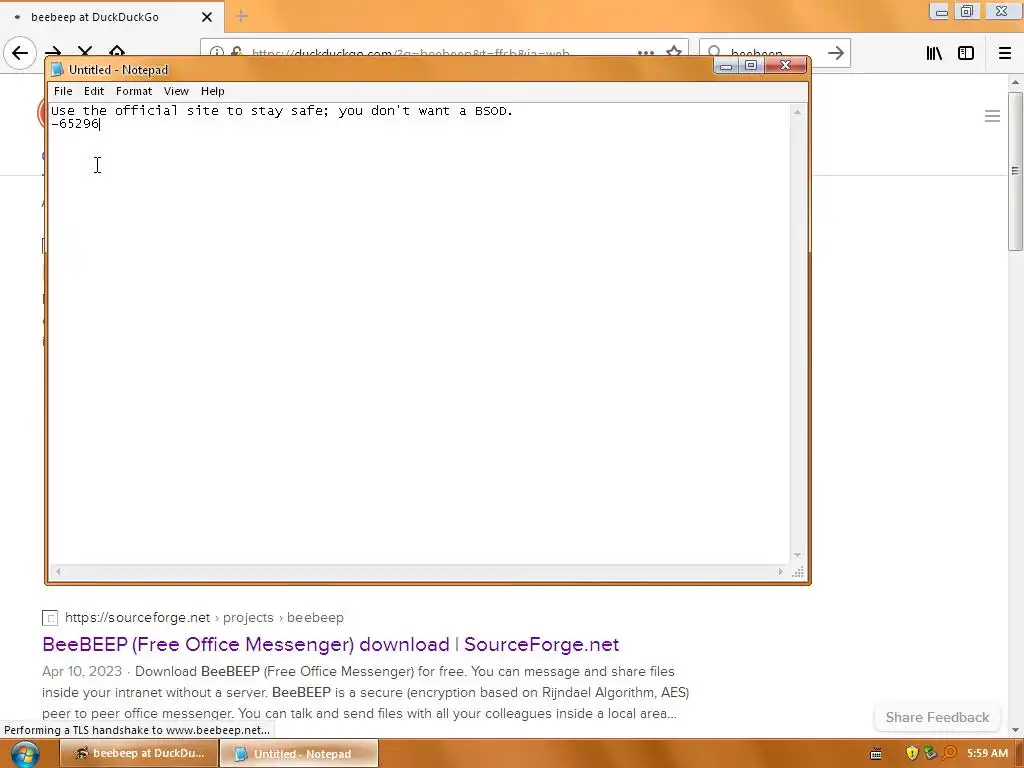Open Notepad Edit menu
The height and width of the screenshot is (768, 1024).
pyautogui.click(x=93, y=91)
